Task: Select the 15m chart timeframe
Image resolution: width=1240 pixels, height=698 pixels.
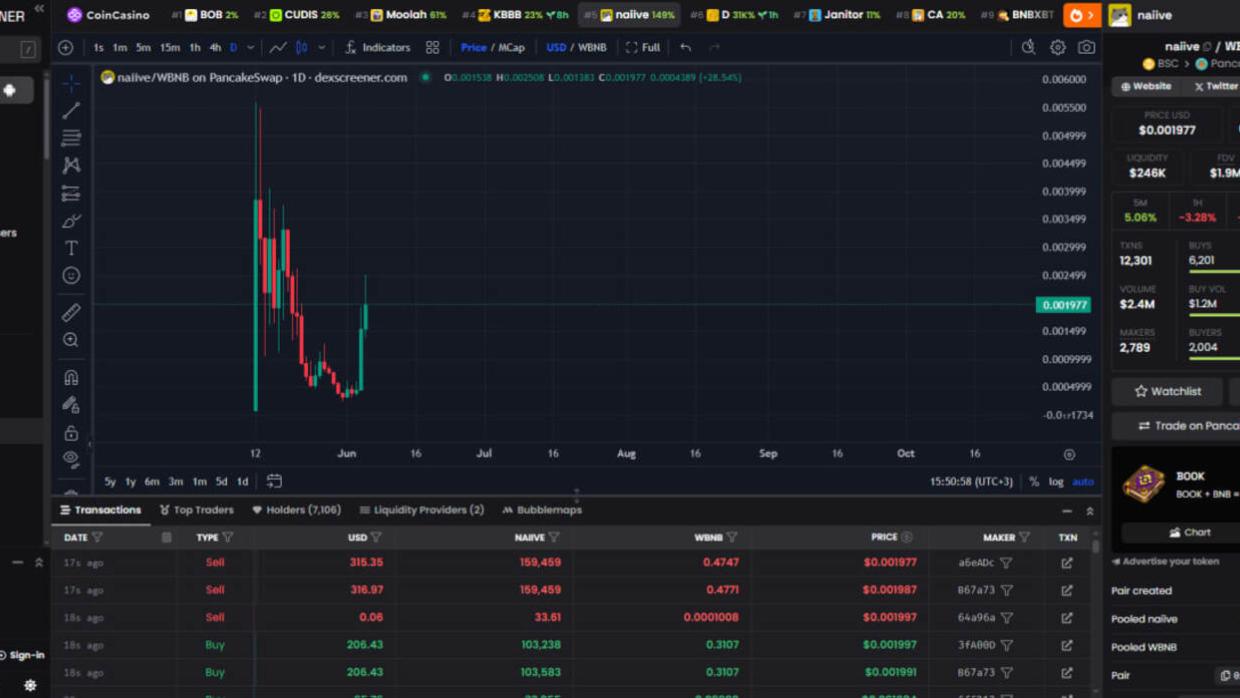Action: pyautogui.click(x=170, y=47)
